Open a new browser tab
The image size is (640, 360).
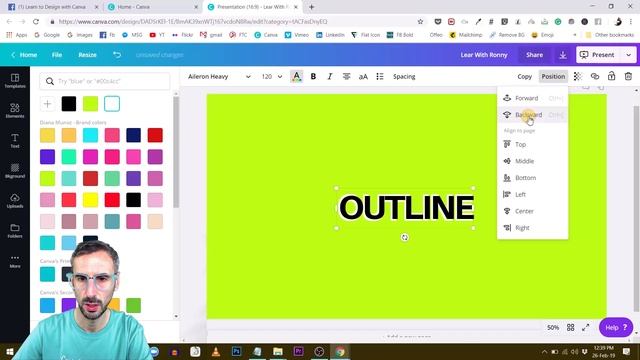(x=311, y=7)
